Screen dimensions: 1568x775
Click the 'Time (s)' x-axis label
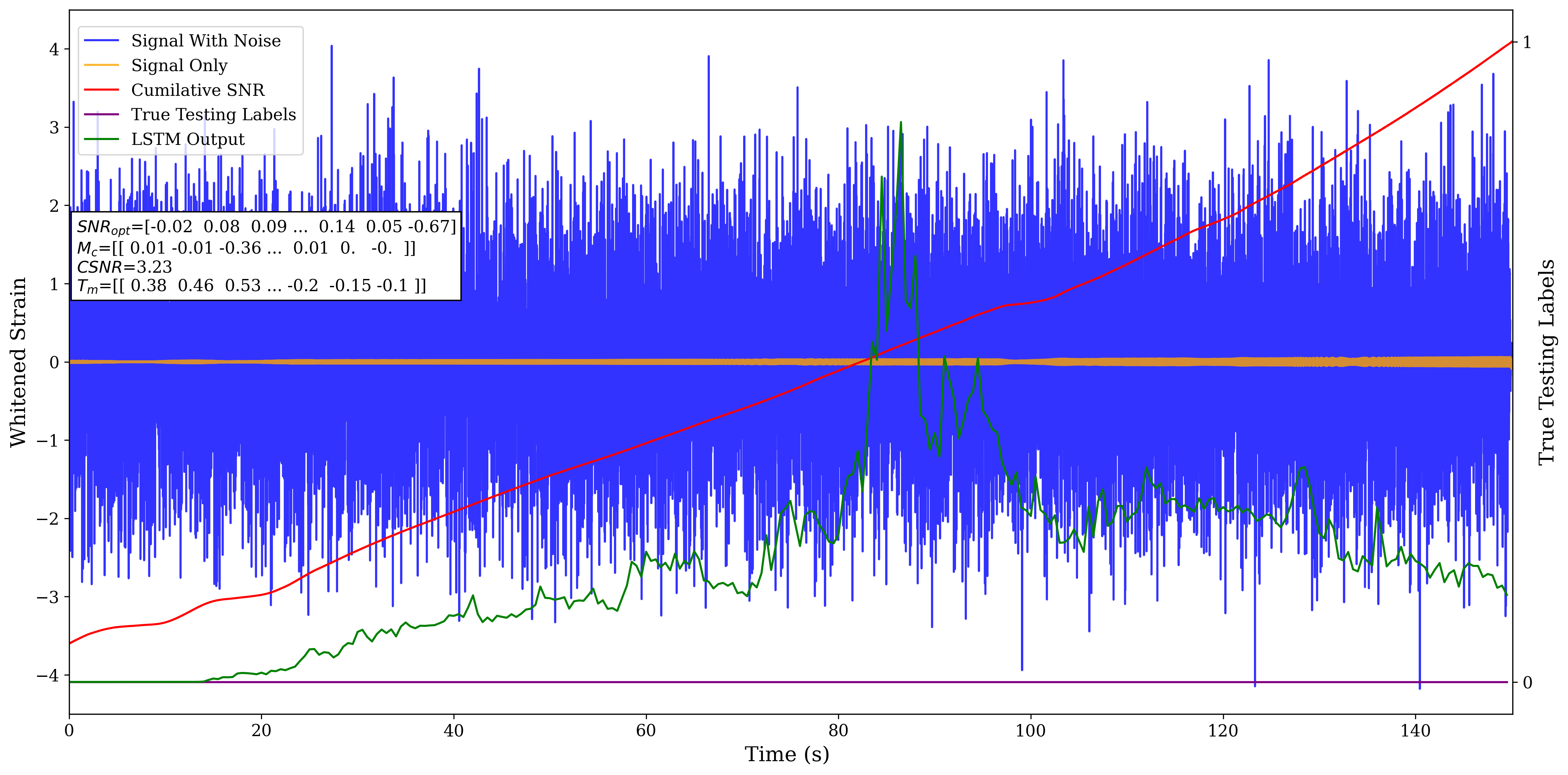tap(786, 754)
